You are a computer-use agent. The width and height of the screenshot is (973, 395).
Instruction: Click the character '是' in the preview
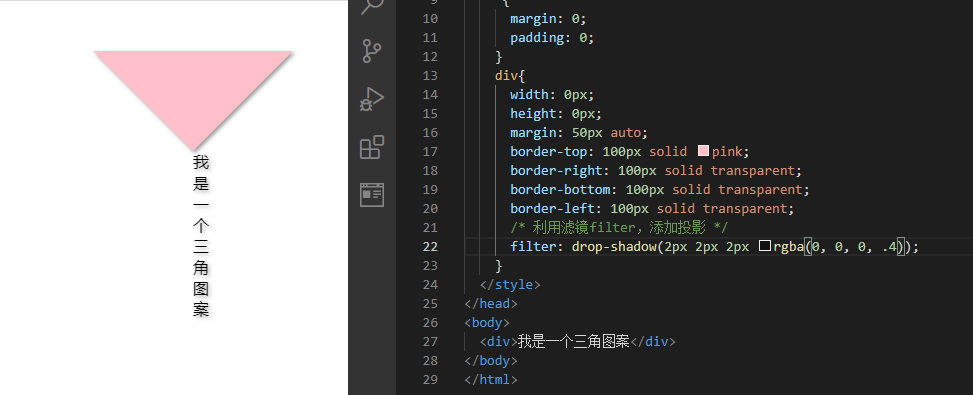pyautogui.click(x=201, y=184)
